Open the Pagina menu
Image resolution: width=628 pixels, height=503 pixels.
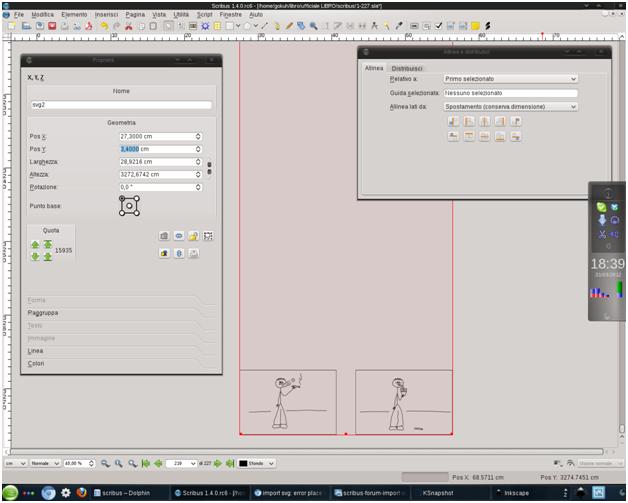(135, 14)
